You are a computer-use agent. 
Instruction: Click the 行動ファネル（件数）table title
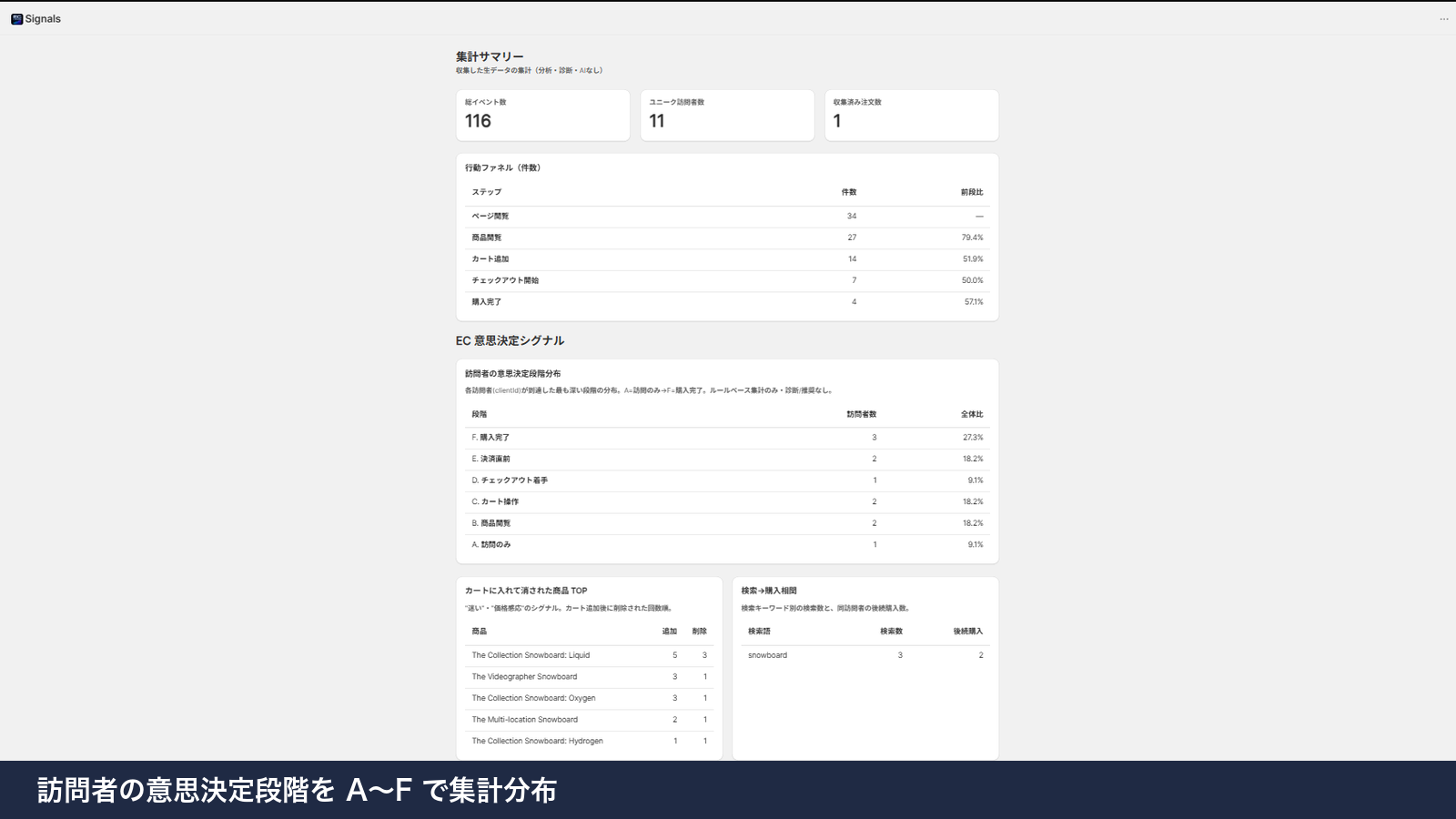tap(502, 168)
